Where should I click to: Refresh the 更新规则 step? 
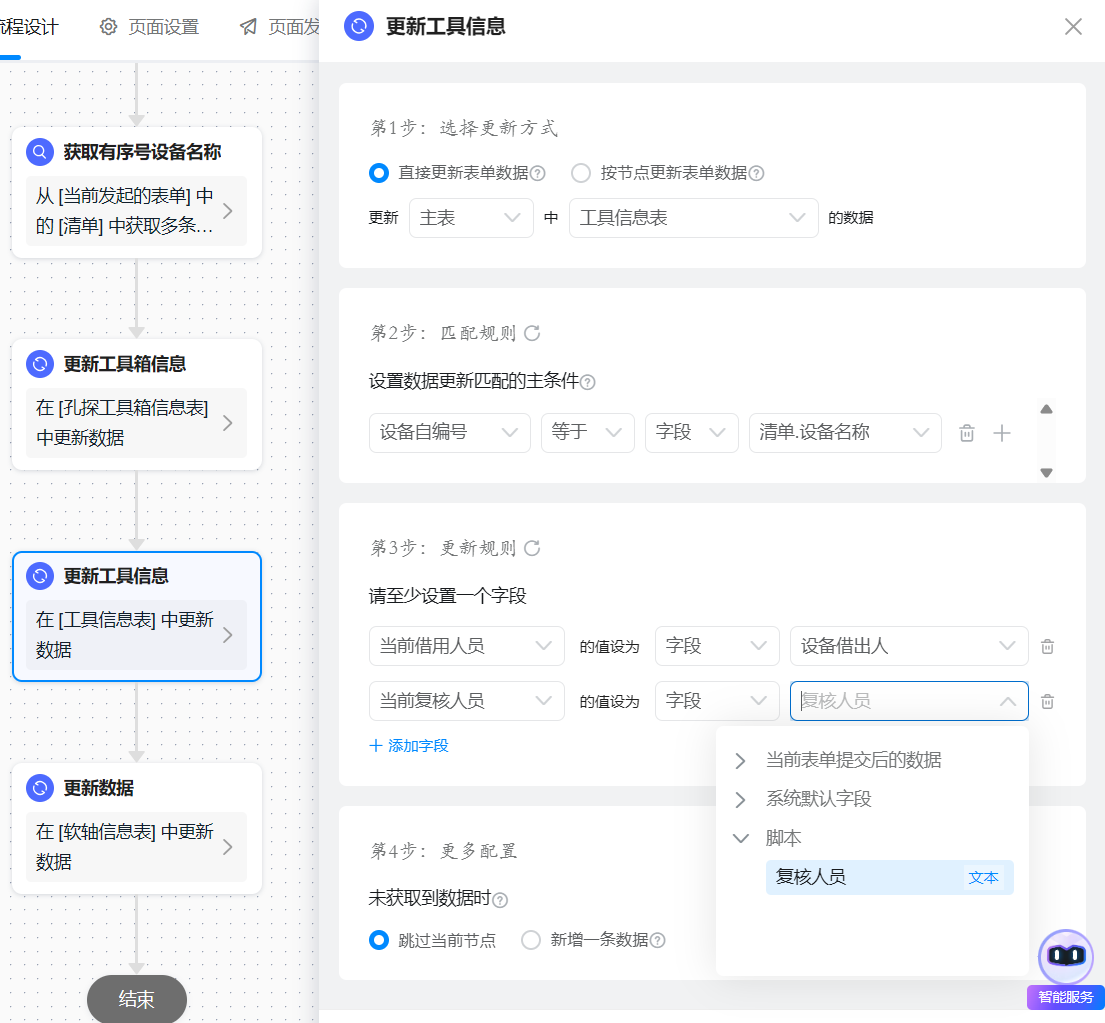pos(532,547)
